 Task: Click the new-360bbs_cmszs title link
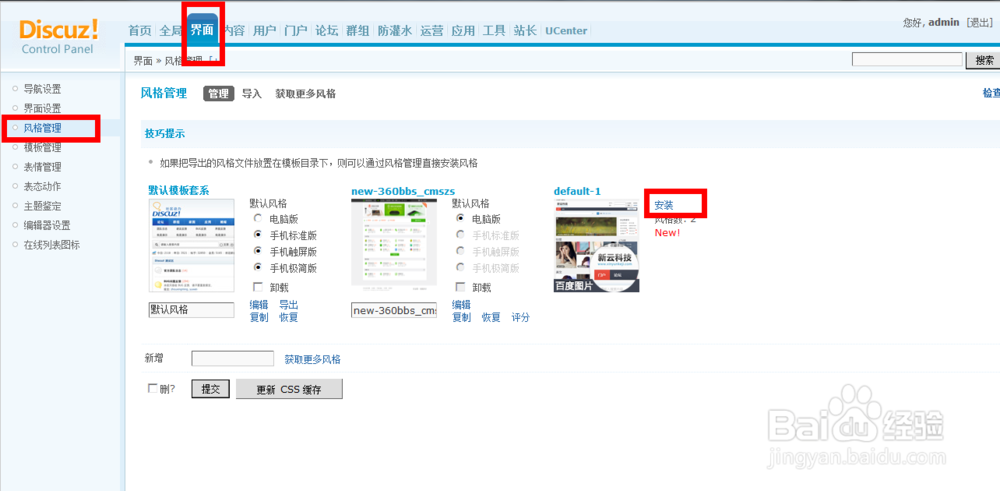coord(403,191)
